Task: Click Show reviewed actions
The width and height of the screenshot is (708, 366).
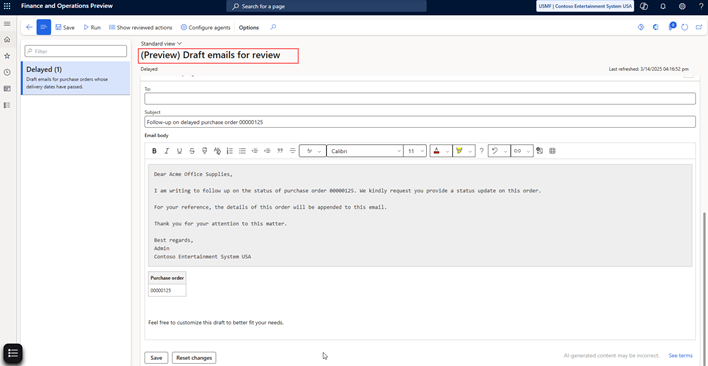Action: coord(140,28)
